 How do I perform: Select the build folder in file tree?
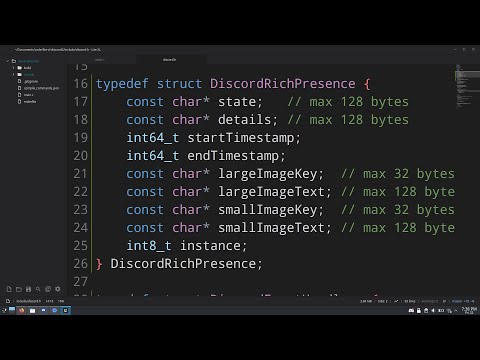click(27, 68)
